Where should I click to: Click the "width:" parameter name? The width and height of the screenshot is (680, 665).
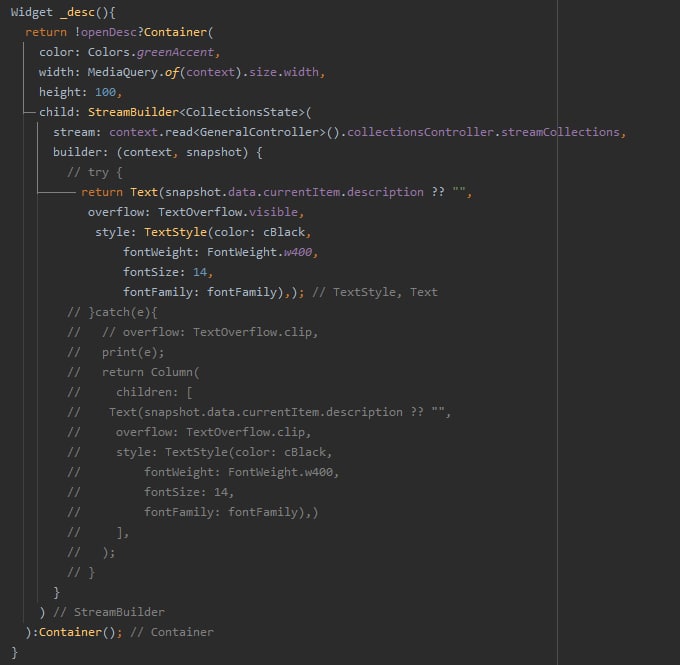[60, 72]
